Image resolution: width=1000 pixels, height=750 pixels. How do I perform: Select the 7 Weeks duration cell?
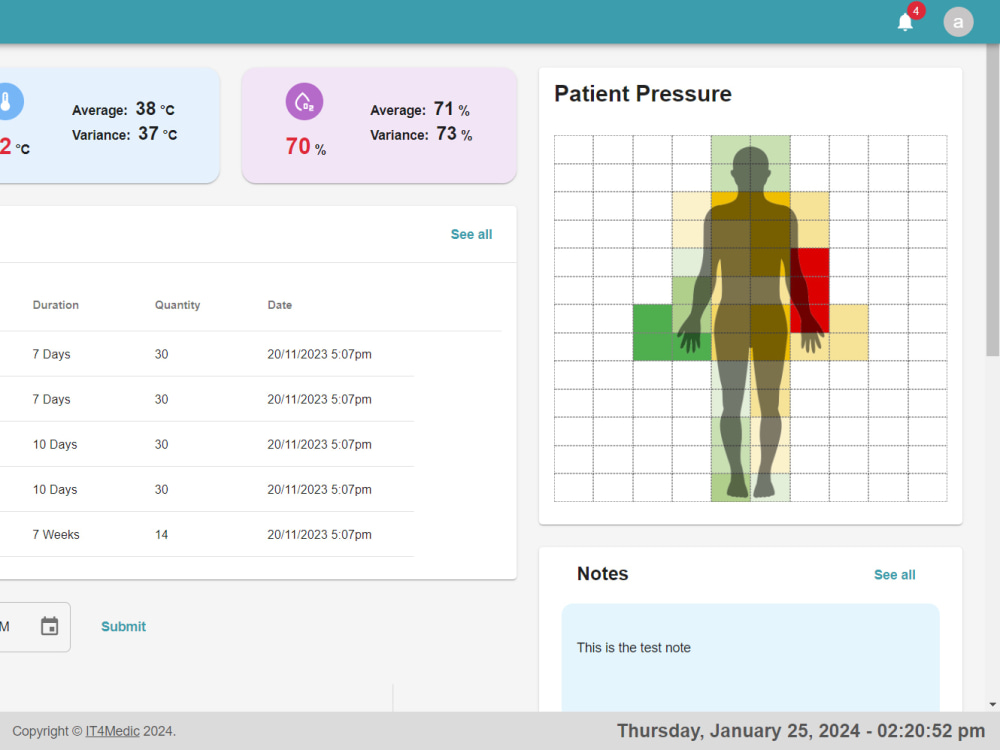pos(56,534)
